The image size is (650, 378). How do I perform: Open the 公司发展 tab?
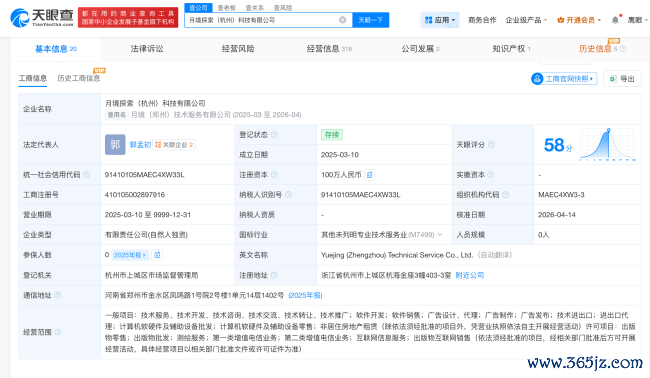pos(420,49)
